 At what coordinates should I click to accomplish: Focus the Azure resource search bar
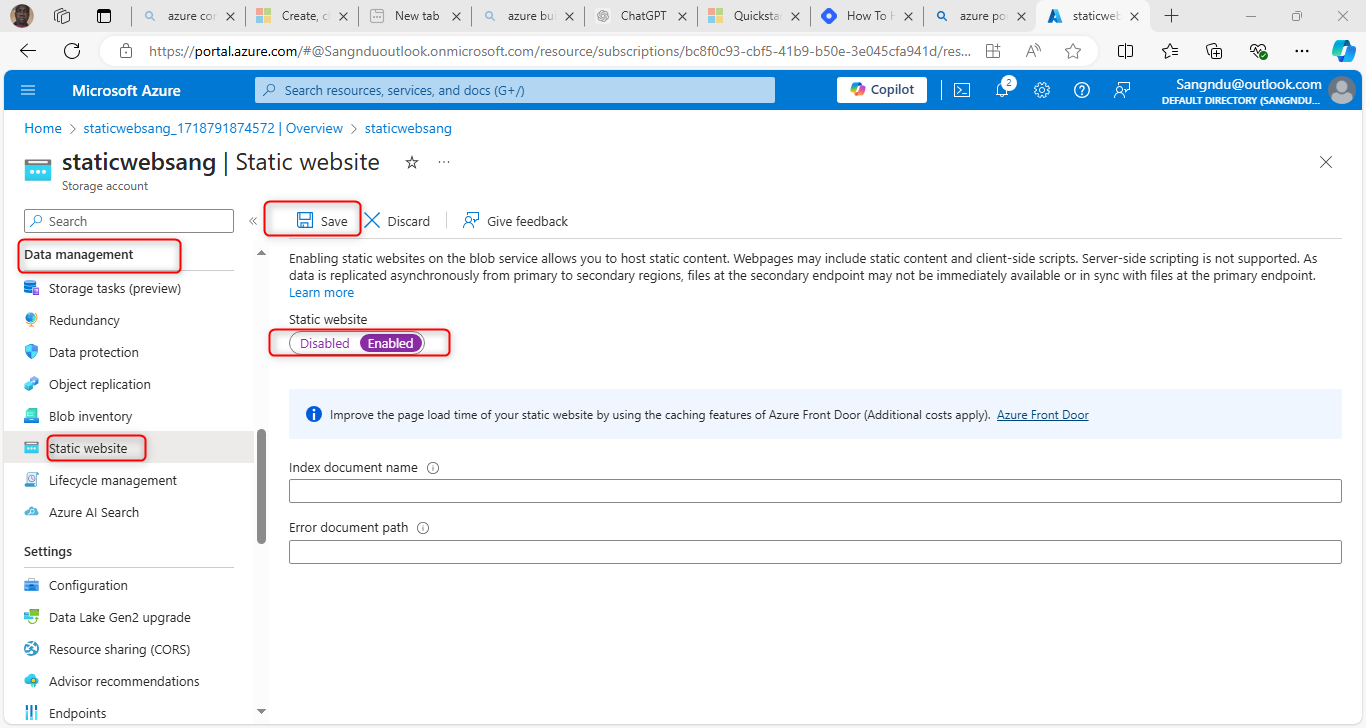point(514,90)
